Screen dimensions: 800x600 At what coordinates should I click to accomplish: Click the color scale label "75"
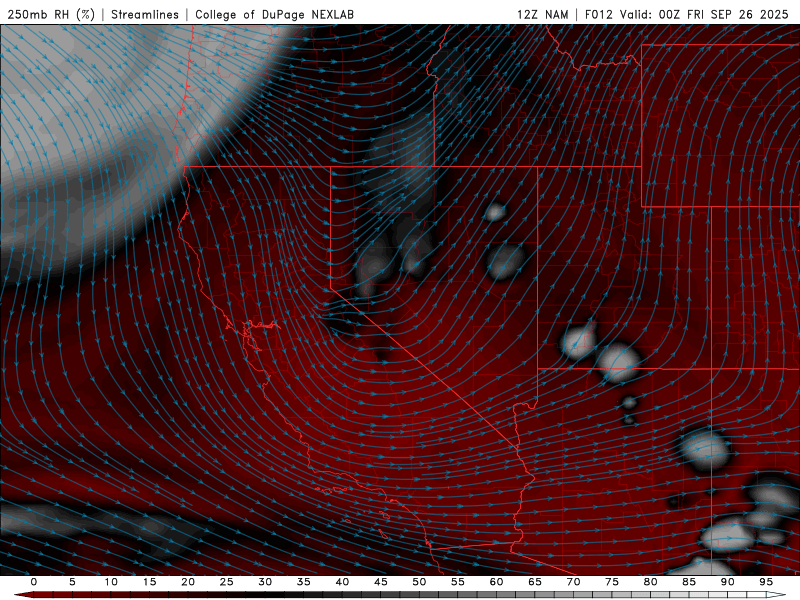pyautogui.click(x=612, y=582)
